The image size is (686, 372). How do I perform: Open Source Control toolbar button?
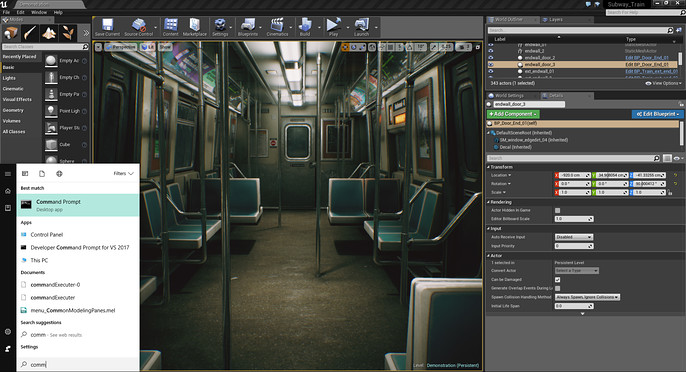(138, 27)
